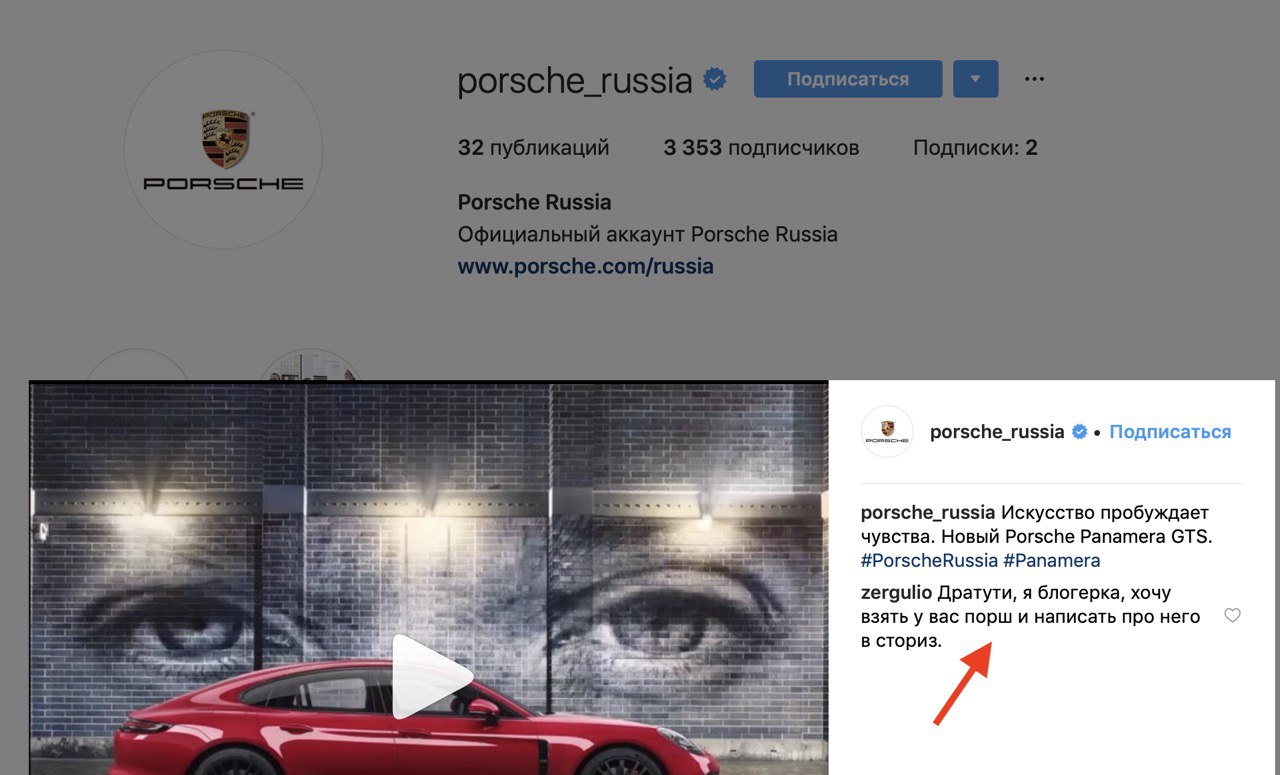1280x775 pixels.
Task: Follow via Подписаться link in the post header
Action: [1170, 432]
